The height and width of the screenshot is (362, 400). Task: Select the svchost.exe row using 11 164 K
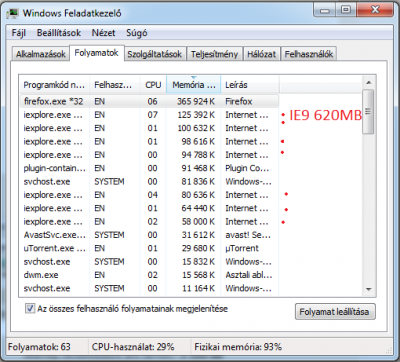click(x=149, y=288)
